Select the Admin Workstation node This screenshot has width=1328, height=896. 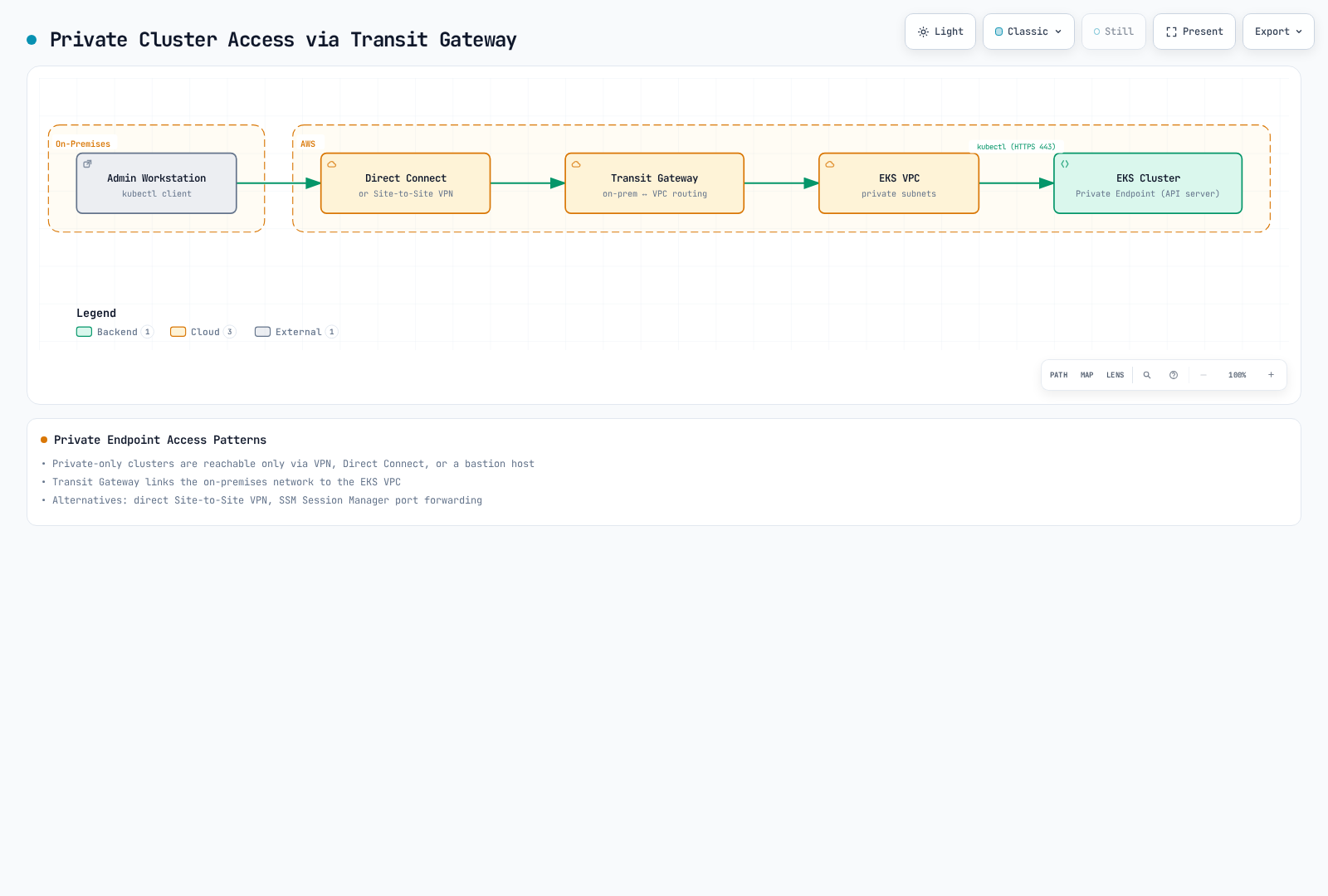point(156,183)
